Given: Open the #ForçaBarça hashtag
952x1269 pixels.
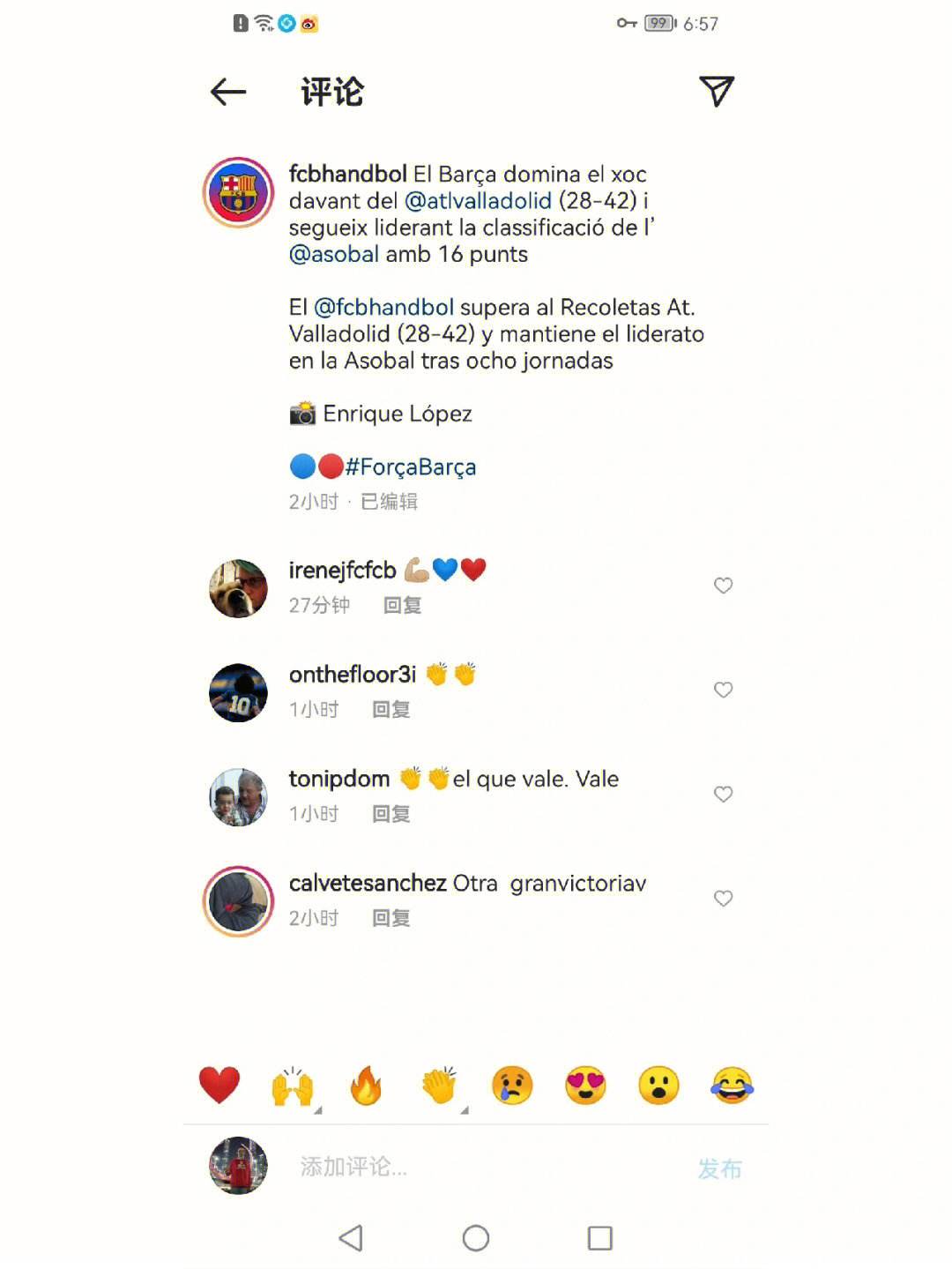Looking at the screenshot, I should coord(411,467).
